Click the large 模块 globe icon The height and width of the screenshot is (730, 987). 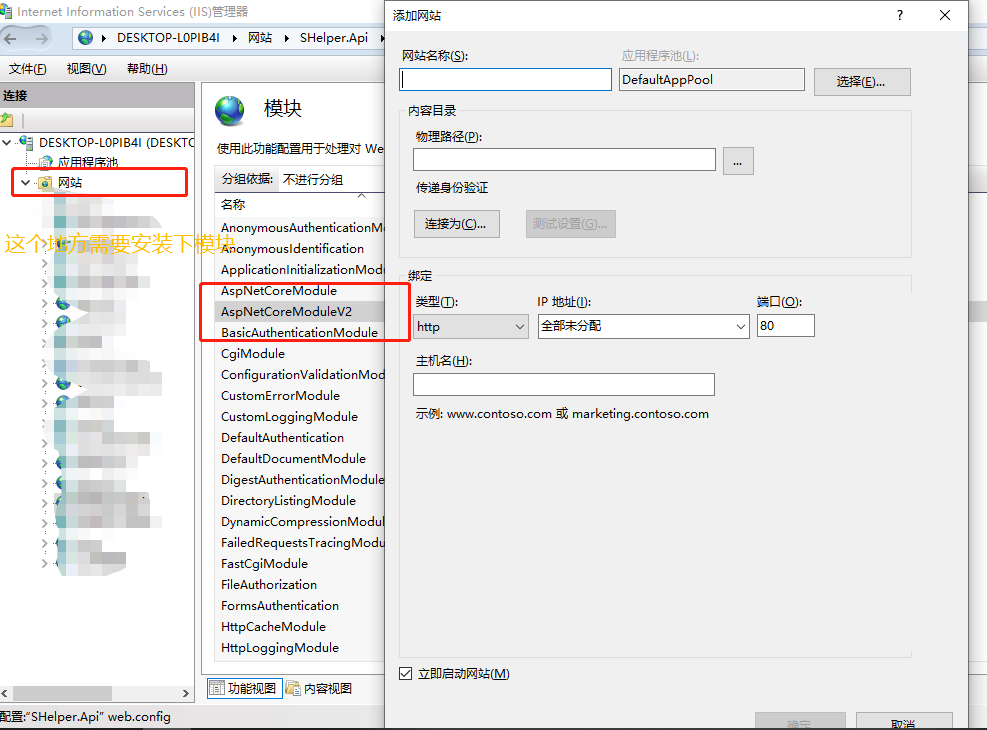coord(230,110)
